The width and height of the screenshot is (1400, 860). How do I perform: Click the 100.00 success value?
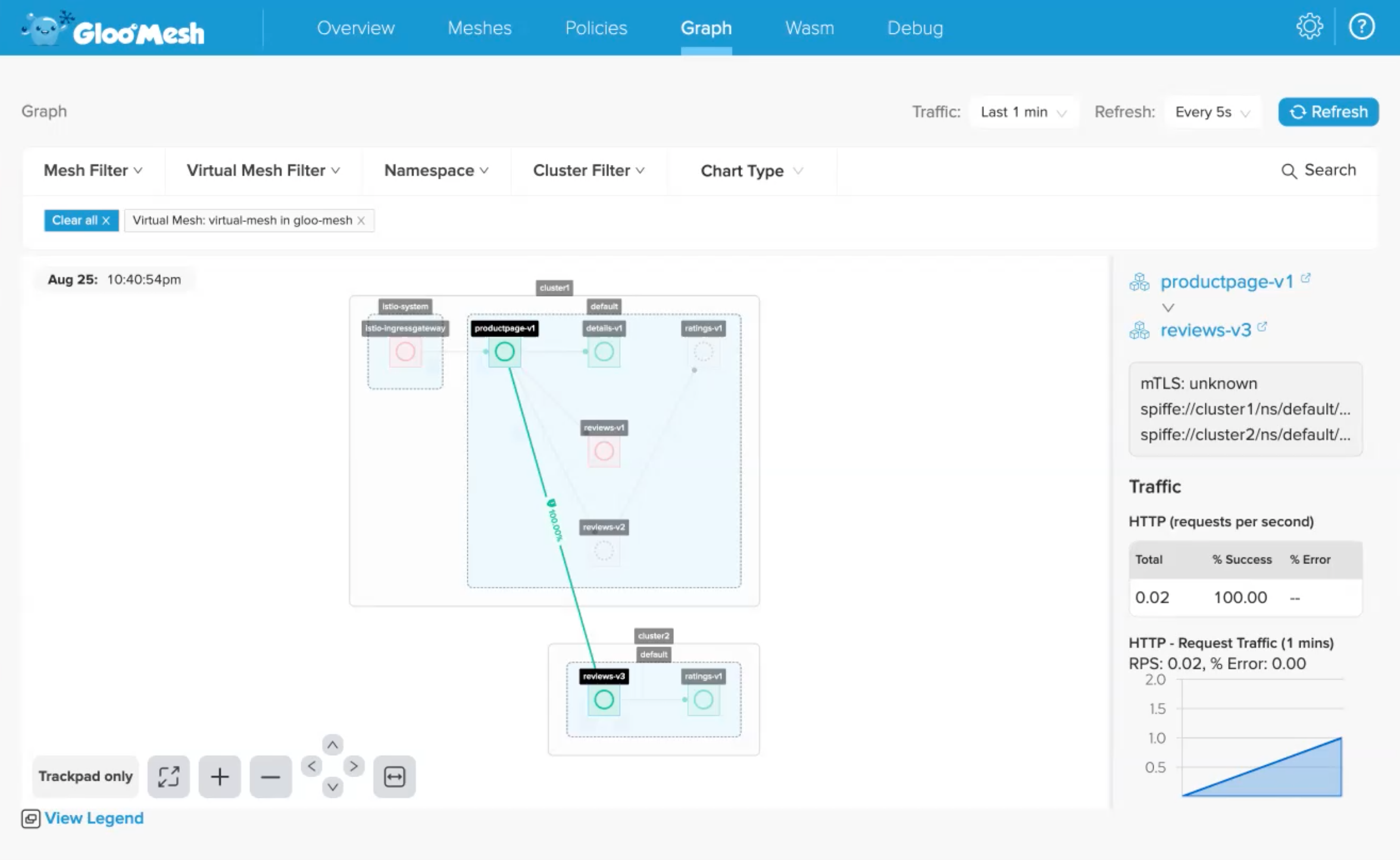click(1240, 597)
